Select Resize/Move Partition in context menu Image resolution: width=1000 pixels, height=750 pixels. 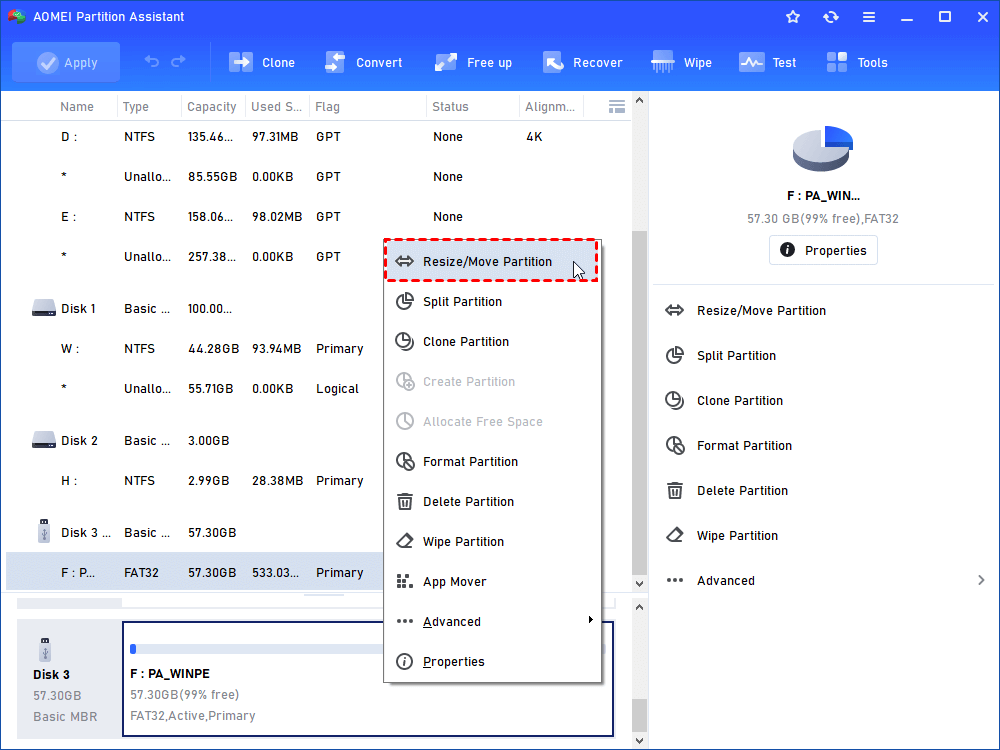tap(491, 261)
